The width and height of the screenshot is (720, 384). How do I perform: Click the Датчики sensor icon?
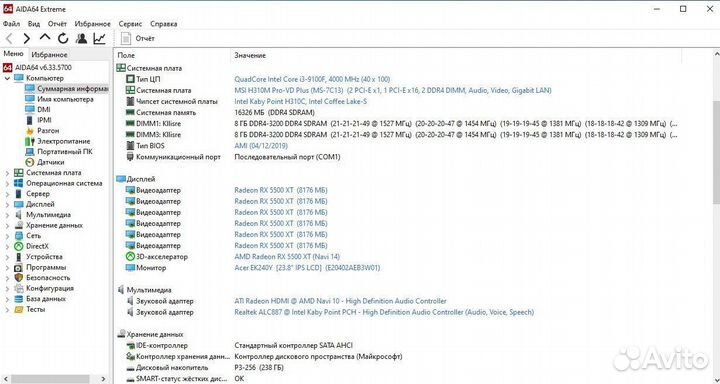pyautogui.click(x=30, y=162)
